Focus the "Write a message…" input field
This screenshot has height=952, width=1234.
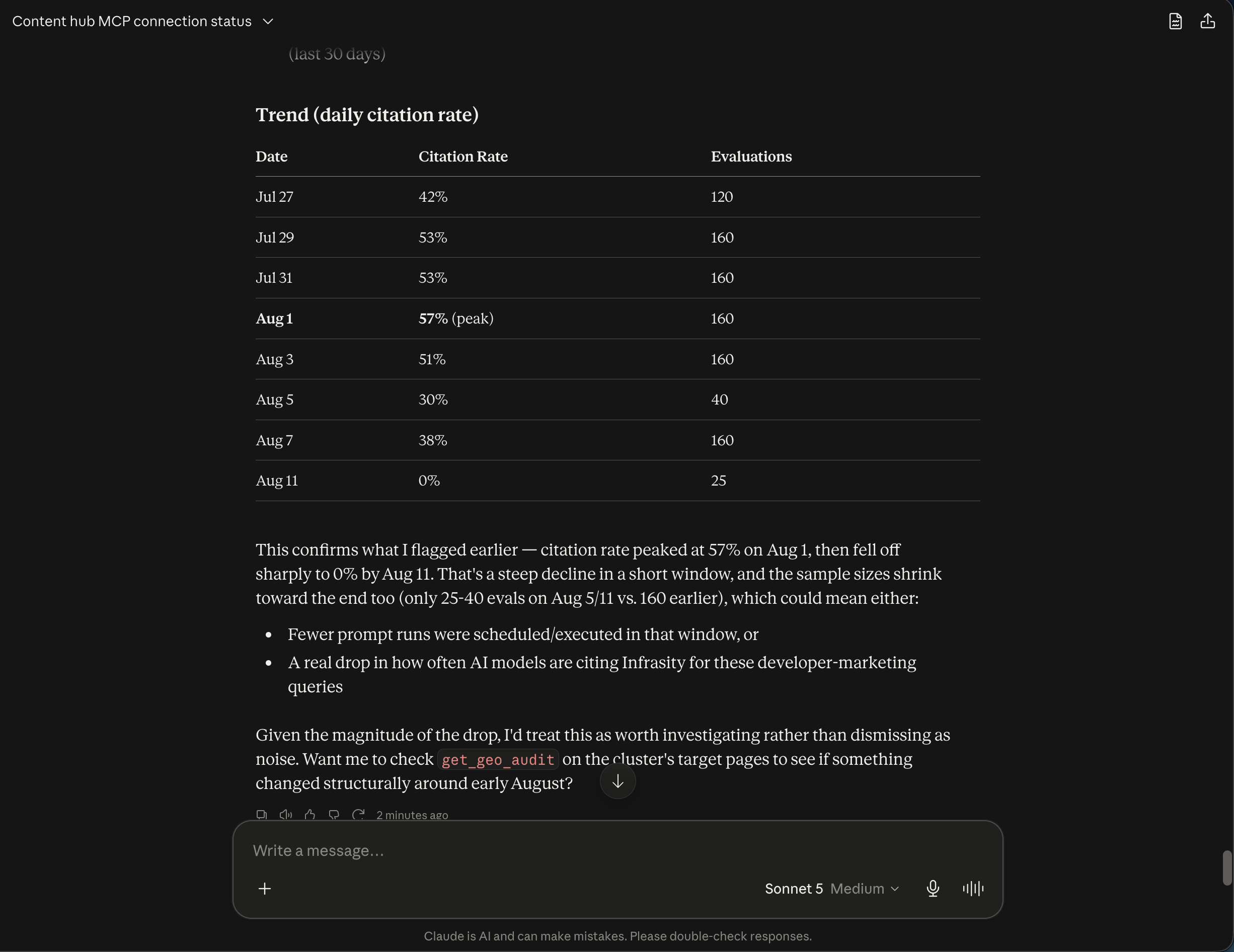[617, 851]
